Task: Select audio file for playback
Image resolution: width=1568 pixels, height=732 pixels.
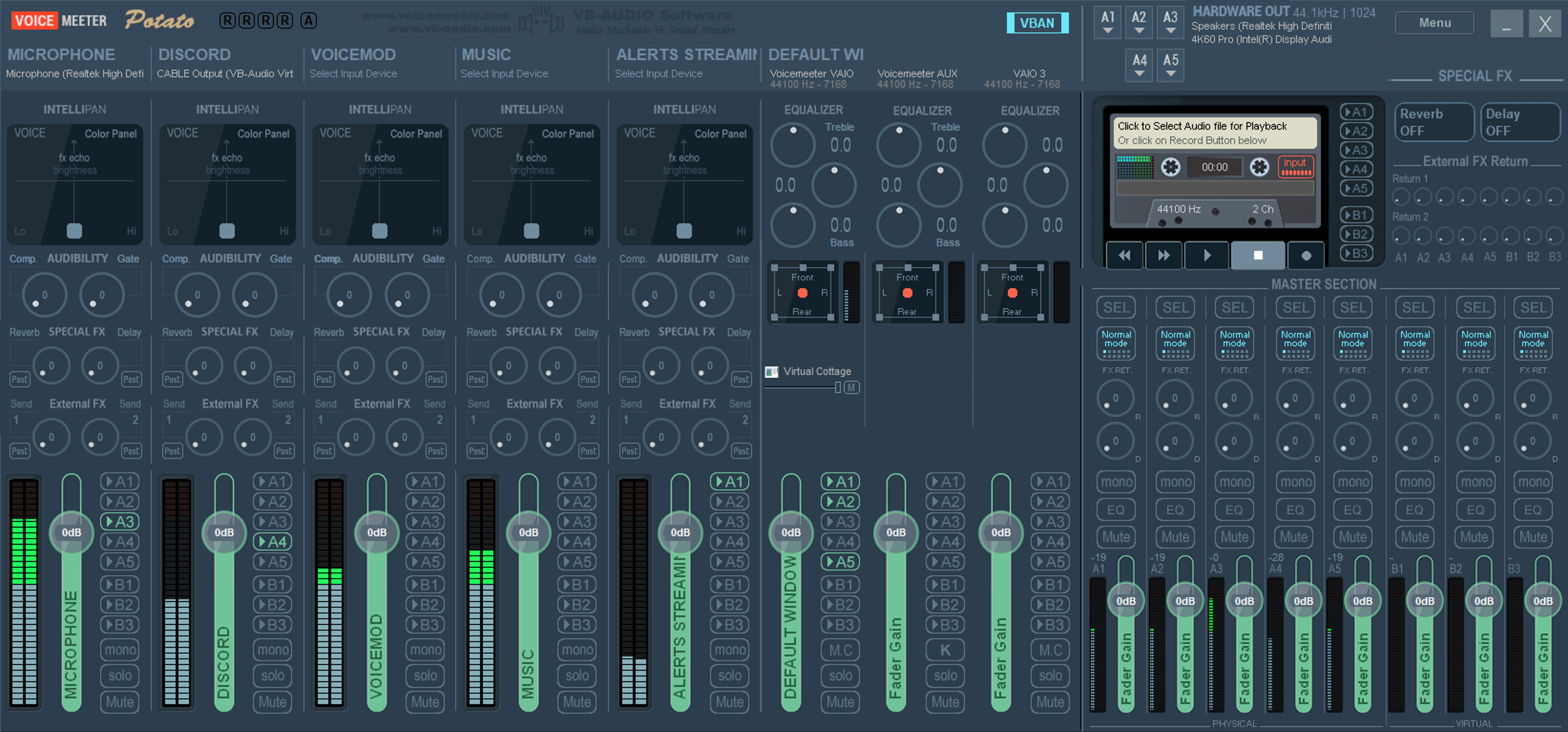Action: 1215,133
